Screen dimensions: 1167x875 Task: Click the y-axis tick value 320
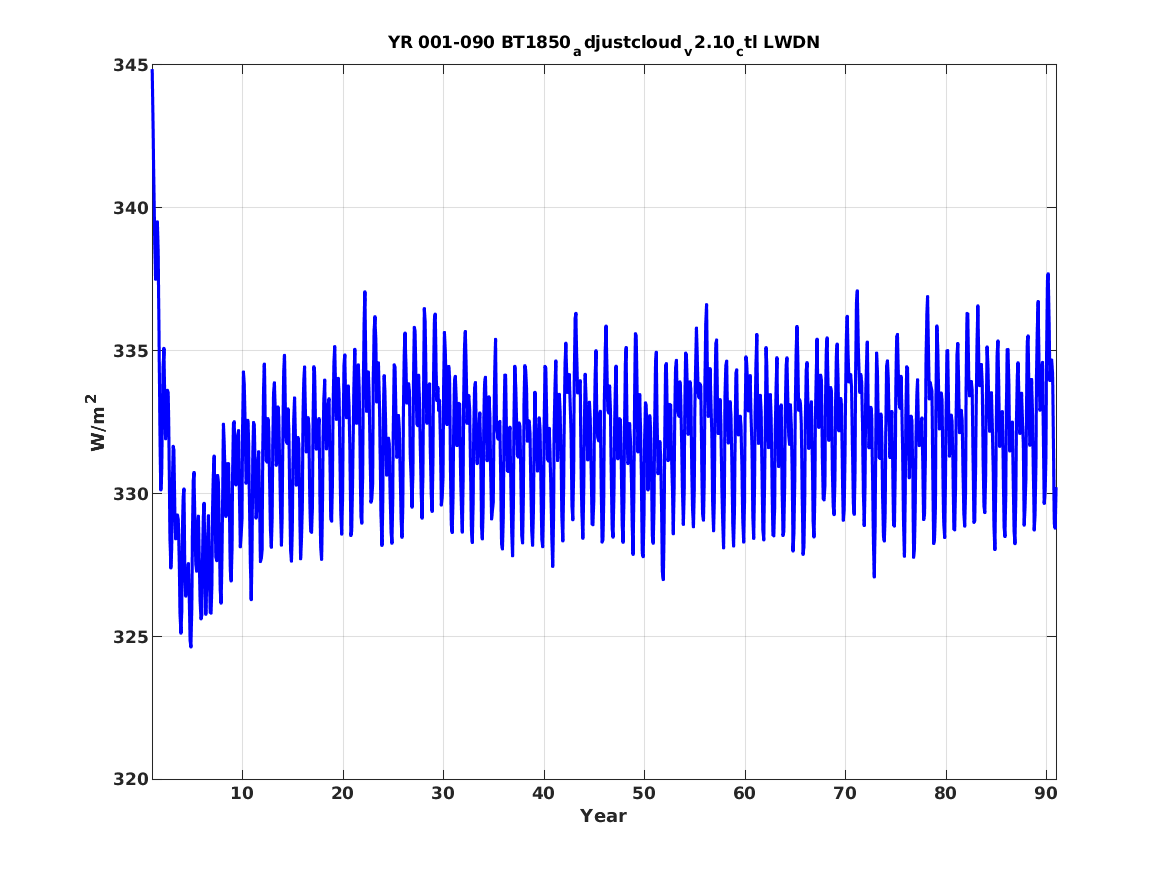(131, 779)
